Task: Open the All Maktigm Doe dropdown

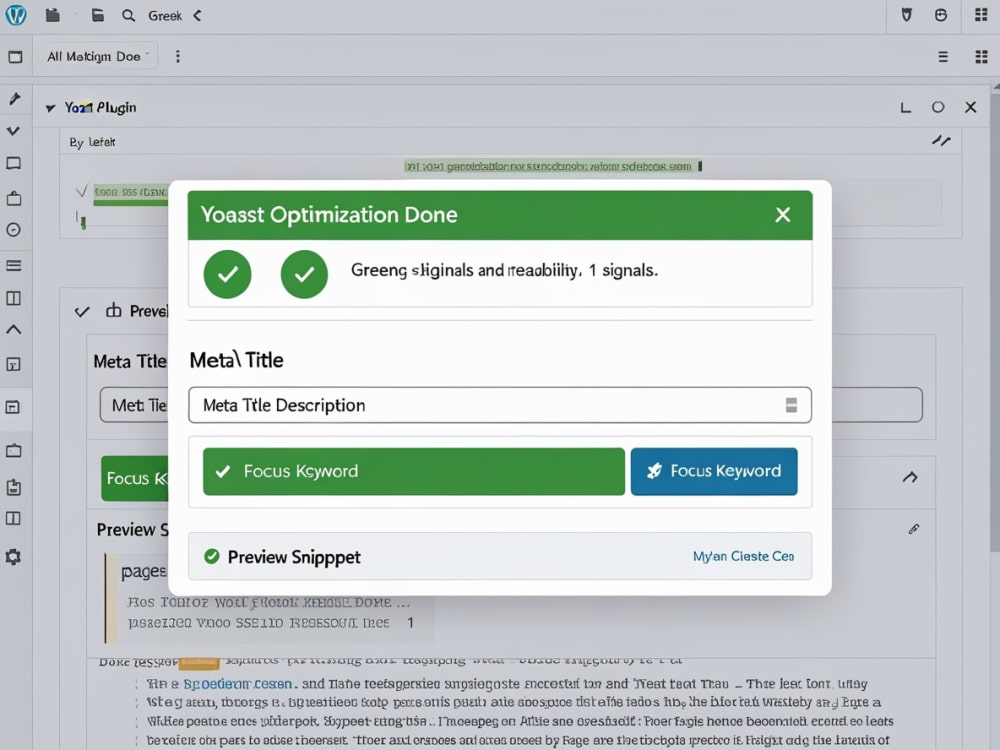Action: pos(98,57)
